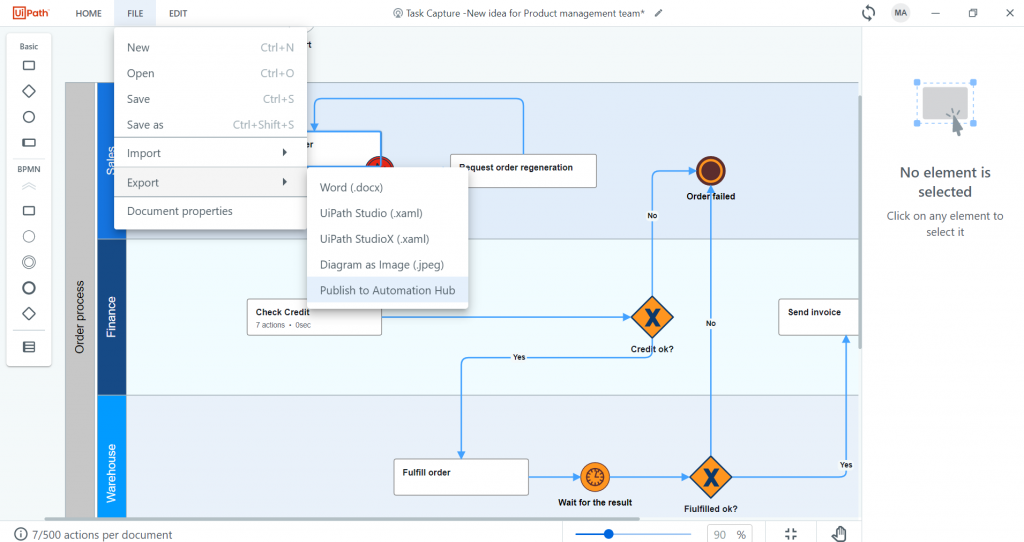The height and width of the screenshot is (542, 1024).
Task: Select the Credit ok? gateway
Action: (652, 317)
